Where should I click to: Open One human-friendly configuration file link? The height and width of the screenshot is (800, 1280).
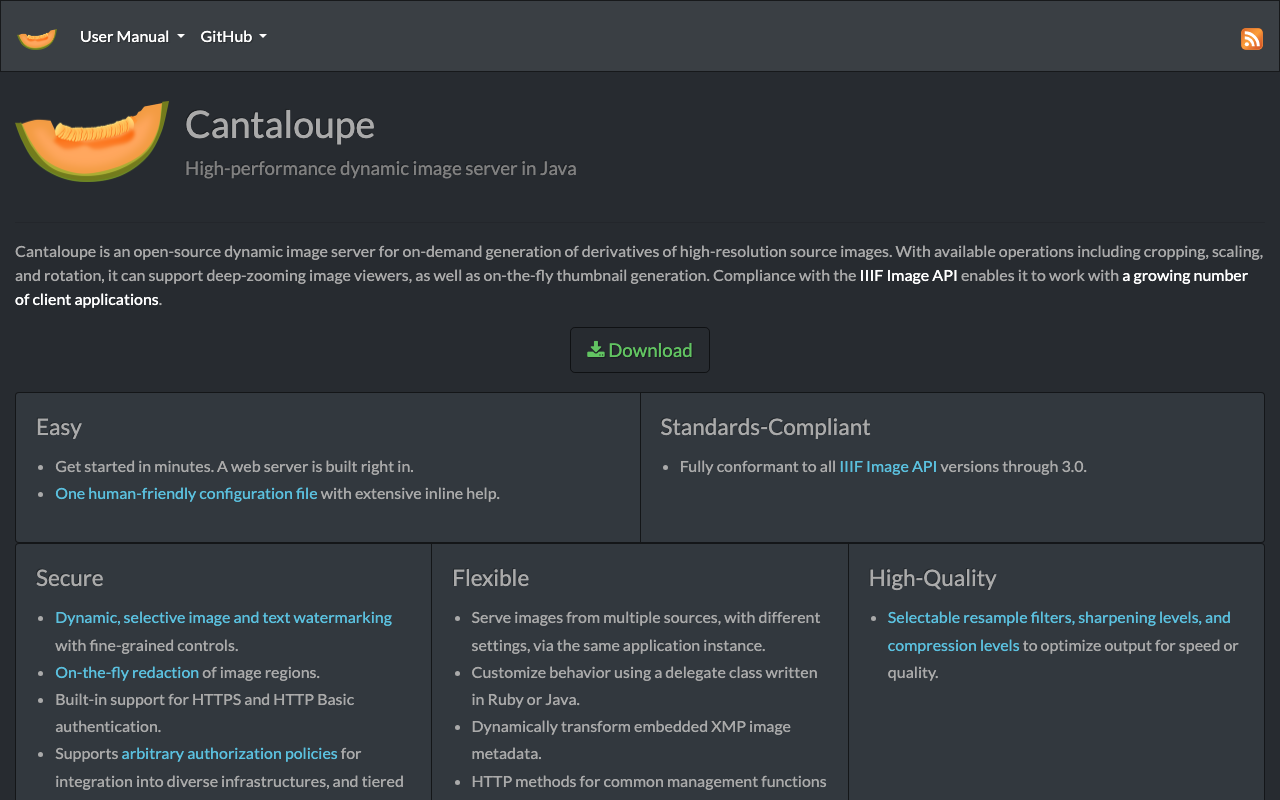[186, 493]
